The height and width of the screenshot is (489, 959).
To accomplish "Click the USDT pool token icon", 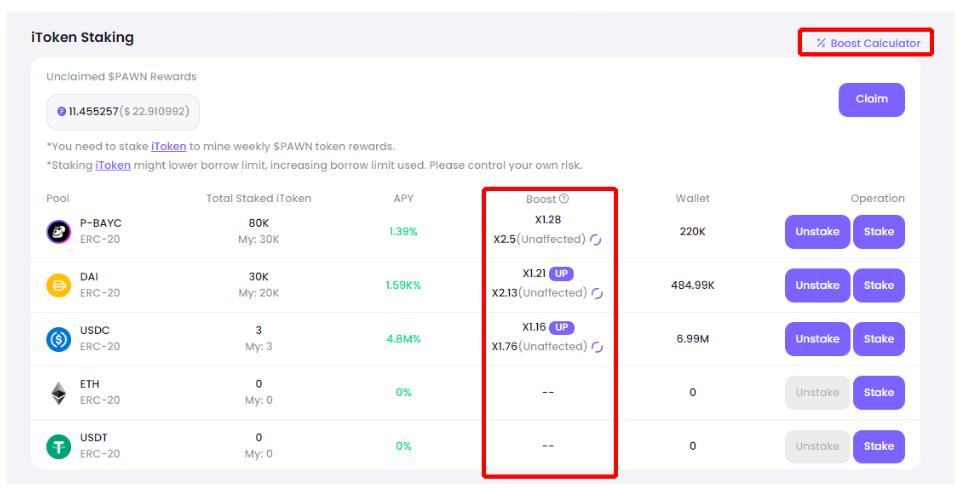I will click(59, 446).
